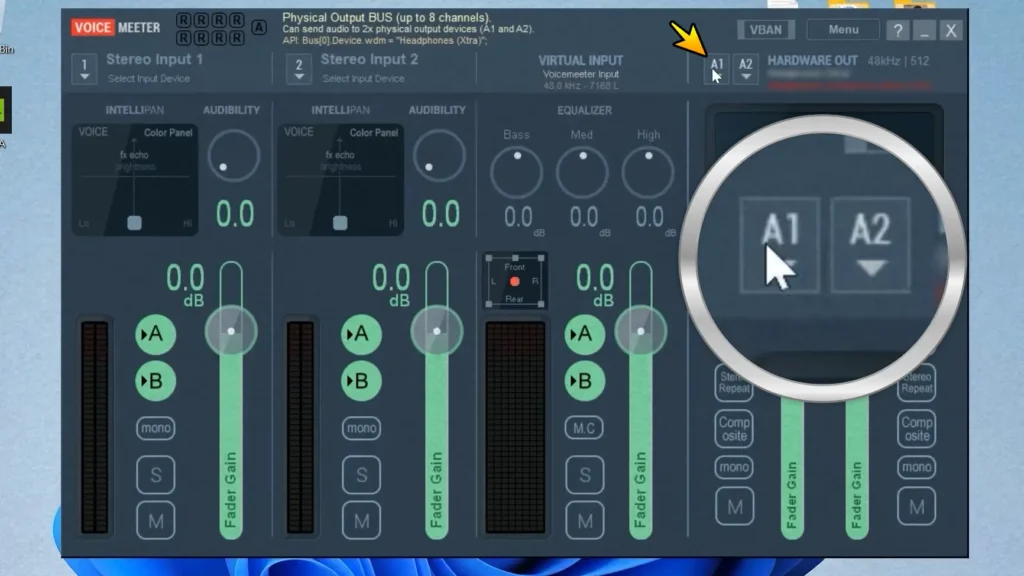Click the left Composite mode button
This screenshot has height=576, width=1024.
[x=734, y=429]
